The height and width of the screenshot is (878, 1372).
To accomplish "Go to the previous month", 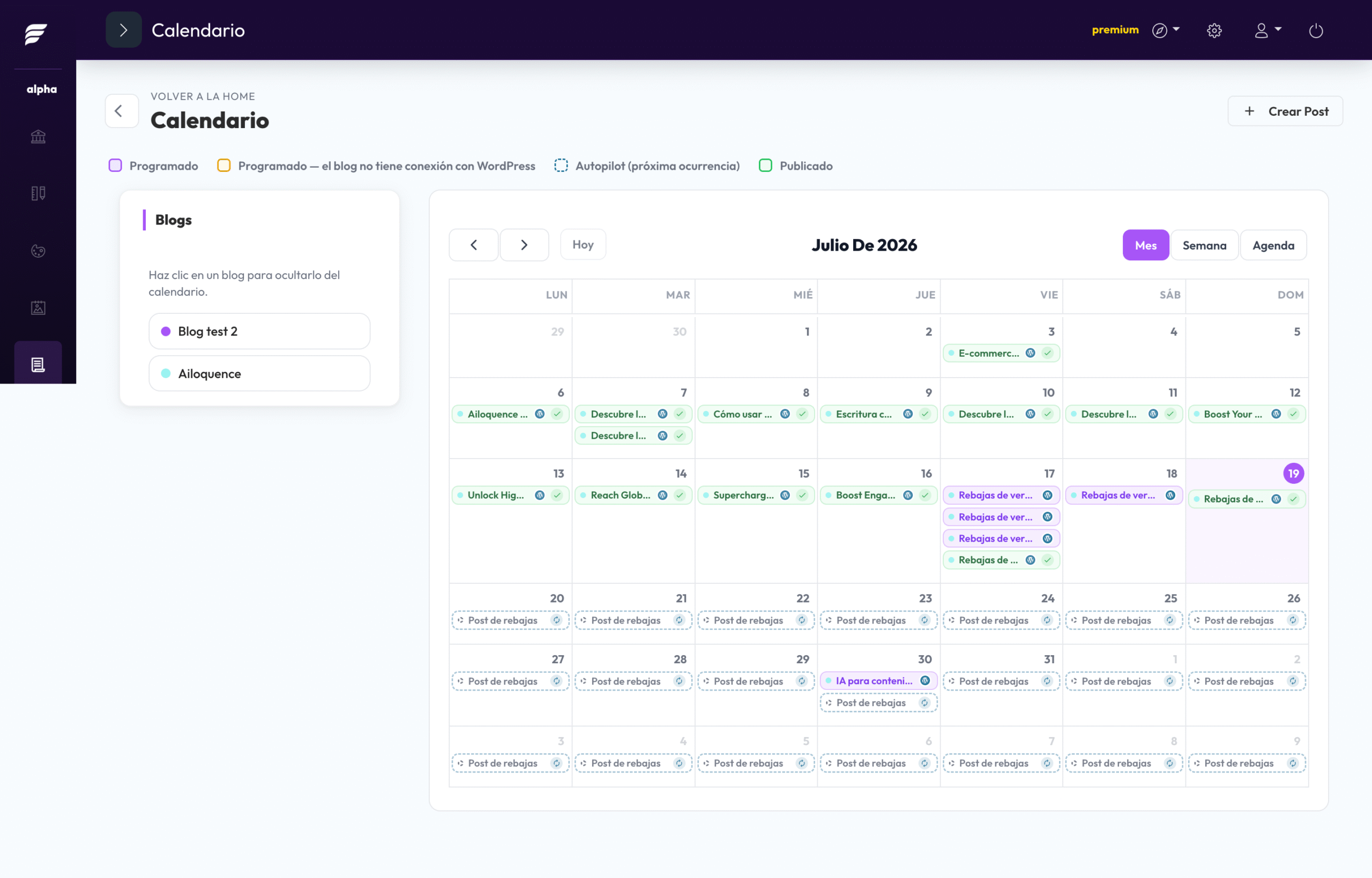I will click(473, 245).
